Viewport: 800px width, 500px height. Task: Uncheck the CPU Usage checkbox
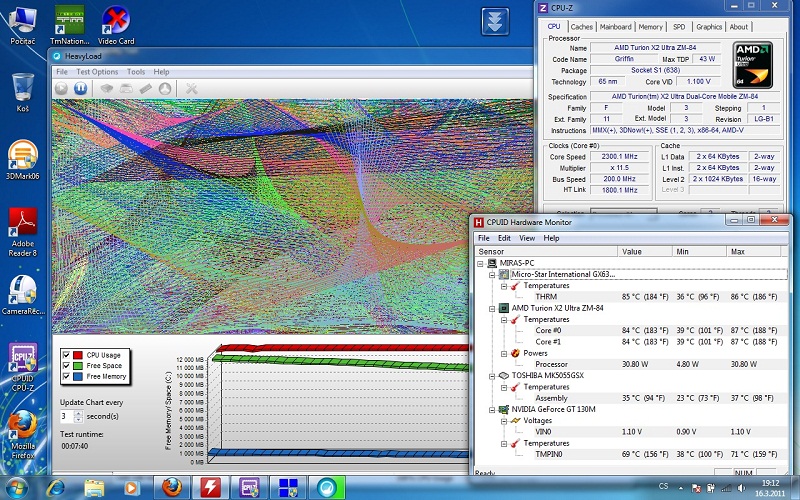67,355
